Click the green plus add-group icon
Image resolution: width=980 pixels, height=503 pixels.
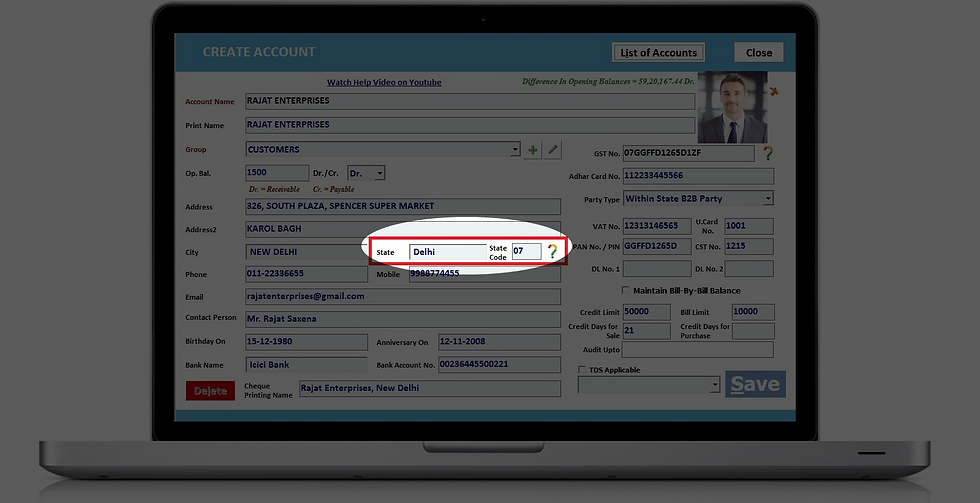click(x=532, y=150)
